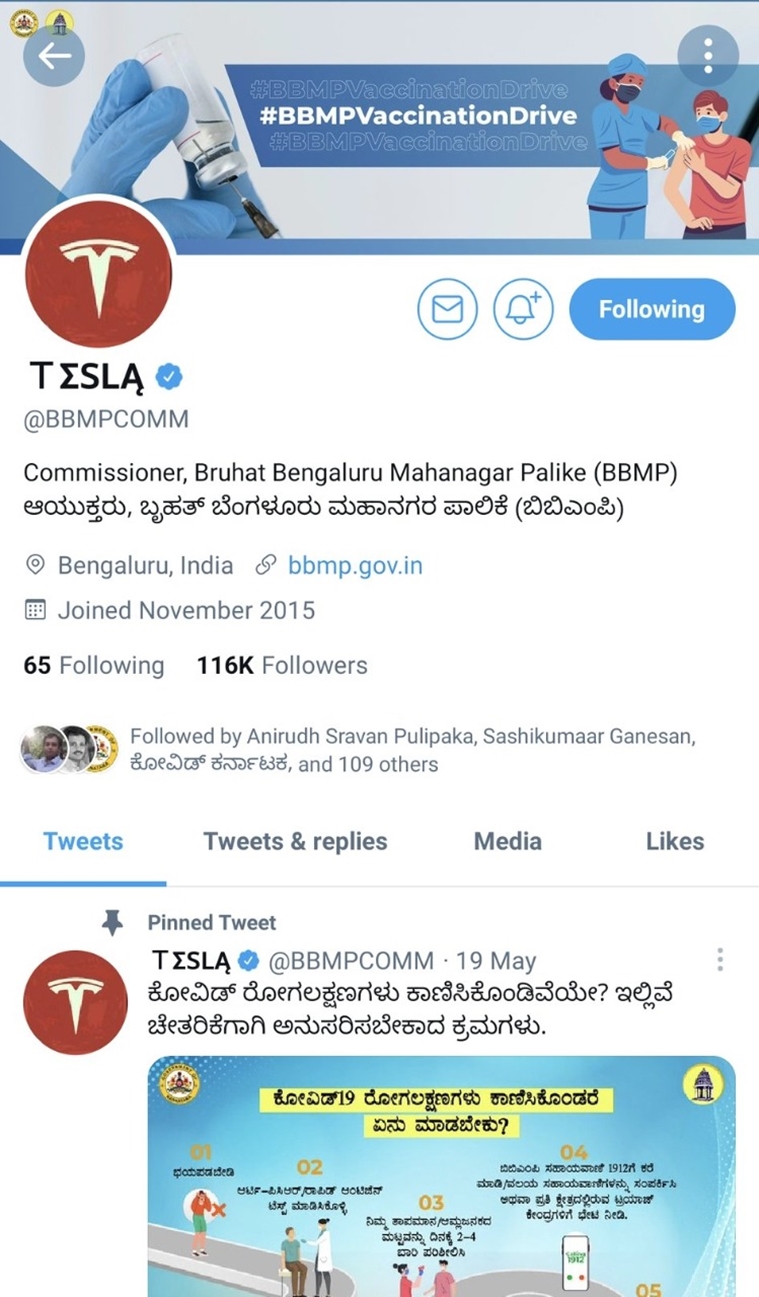Open the profile three-dot overflow menu
759x1297 pixels.
pyautogui.click(x=708, y=55)
